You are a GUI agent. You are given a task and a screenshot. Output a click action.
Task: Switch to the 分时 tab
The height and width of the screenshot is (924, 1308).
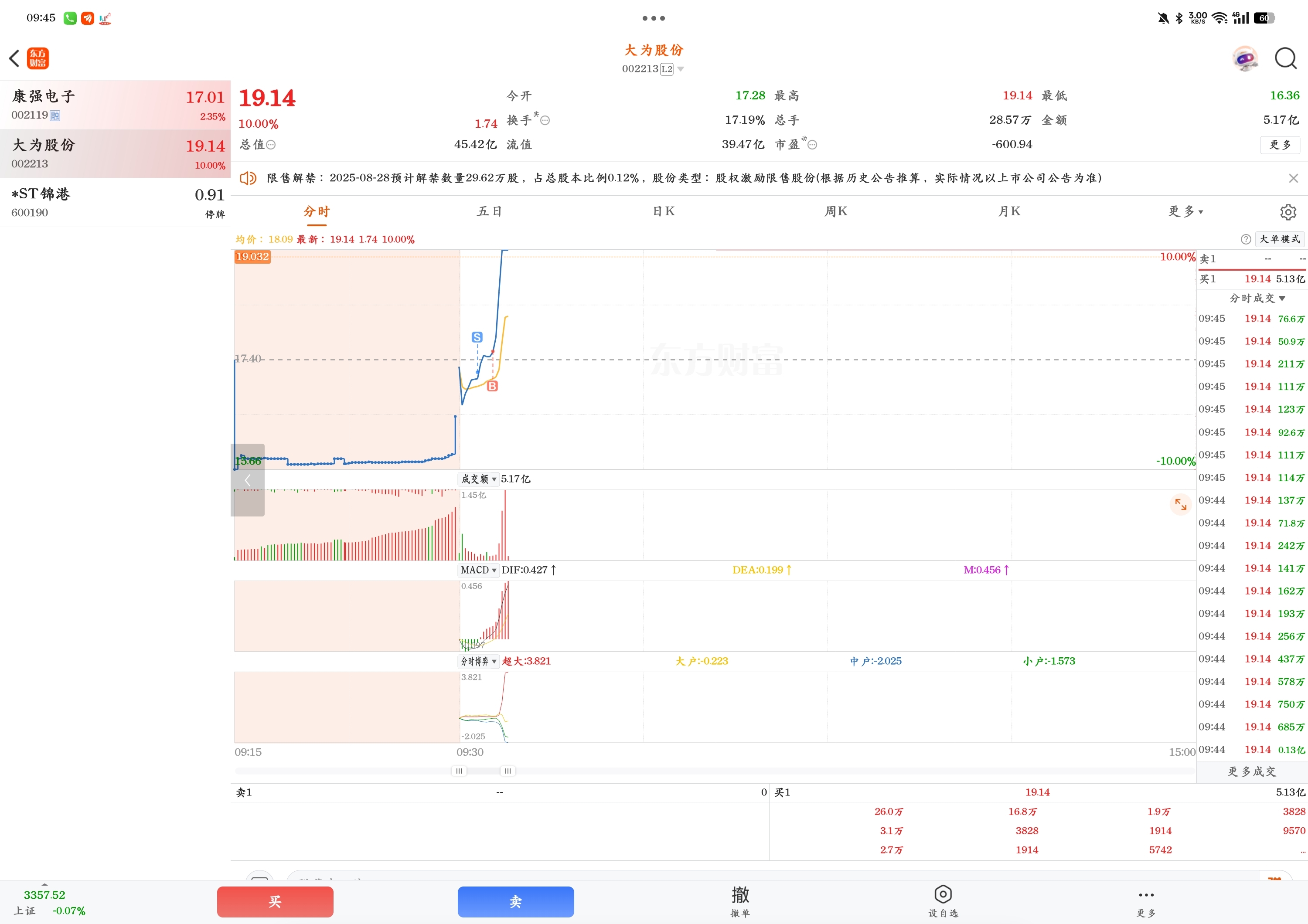[317, 212]
